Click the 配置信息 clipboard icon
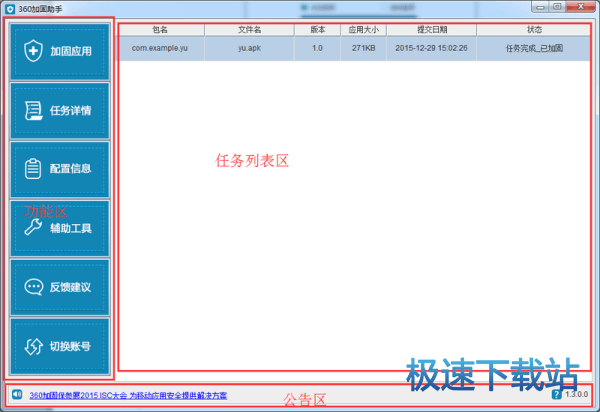 click(x=33, y=169)
